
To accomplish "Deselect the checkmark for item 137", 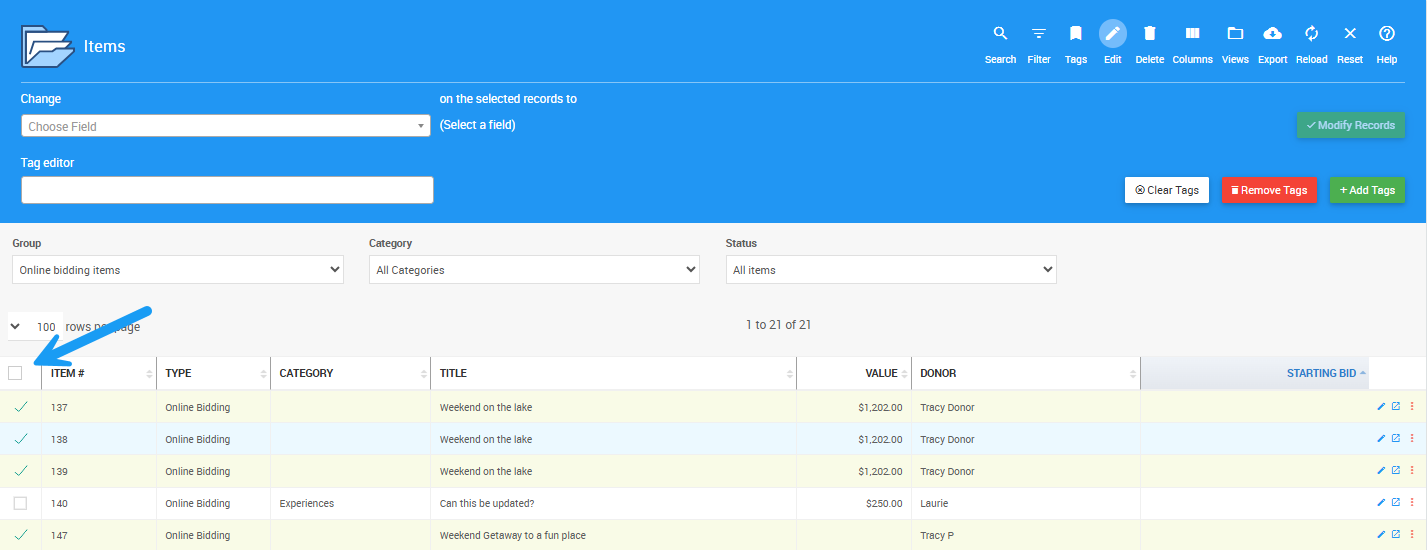I will (20, 407).
